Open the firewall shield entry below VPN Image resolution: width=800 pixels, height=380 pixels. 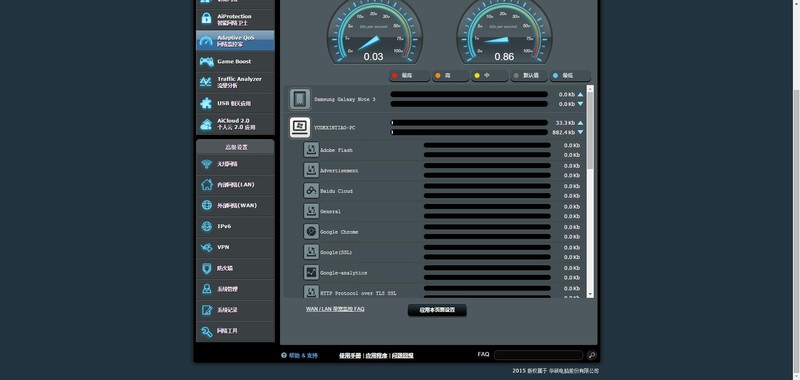point(235,268)
